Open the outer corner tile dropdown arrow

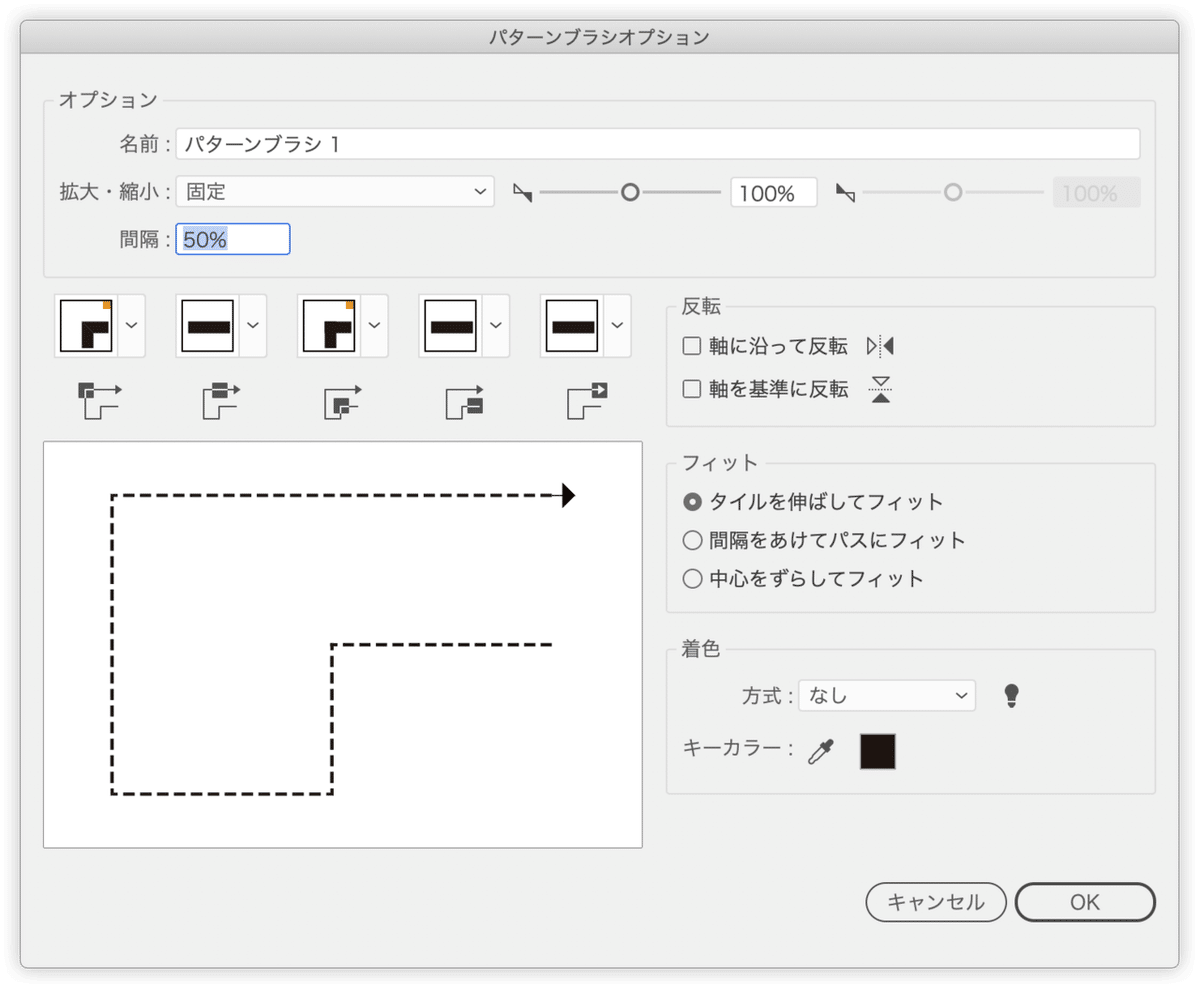click(x=132, y=326)
